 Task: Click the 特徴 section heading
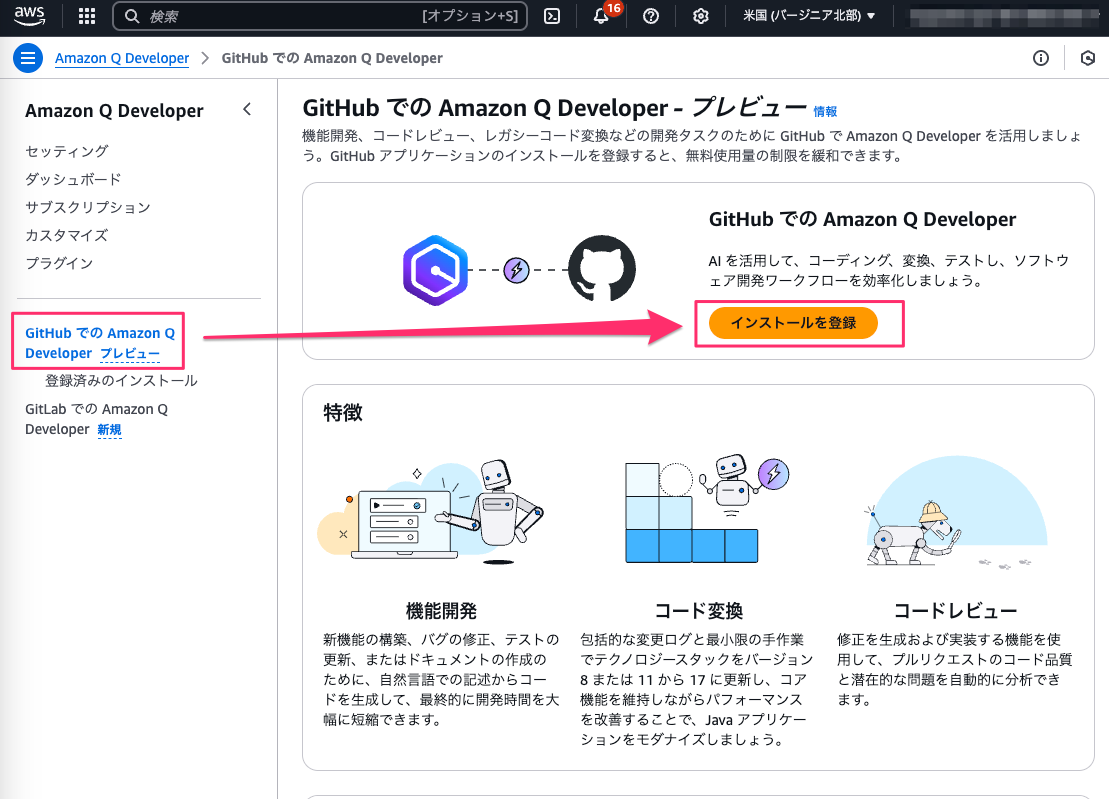[343, 412]
